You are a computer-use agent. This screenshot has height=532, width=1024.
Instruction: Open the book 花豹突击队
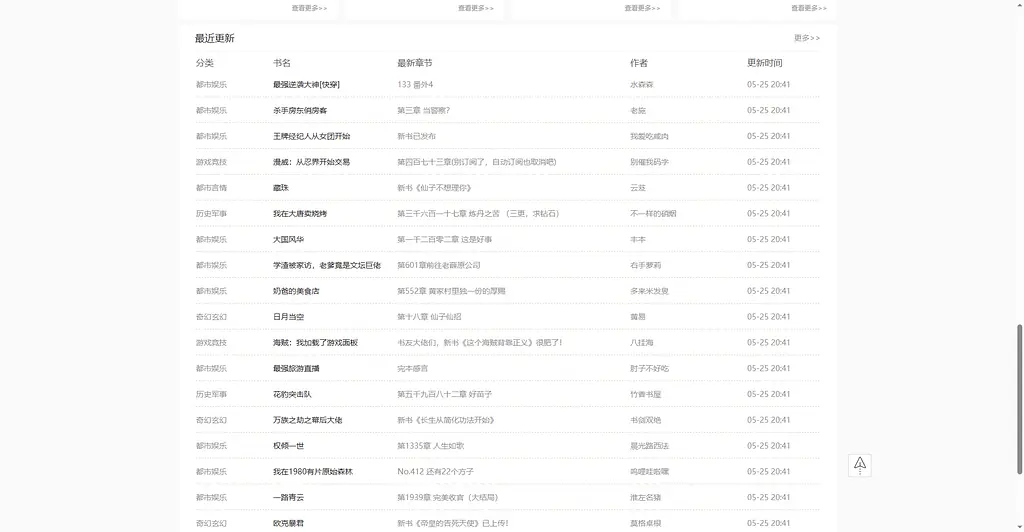click(292, 395)
